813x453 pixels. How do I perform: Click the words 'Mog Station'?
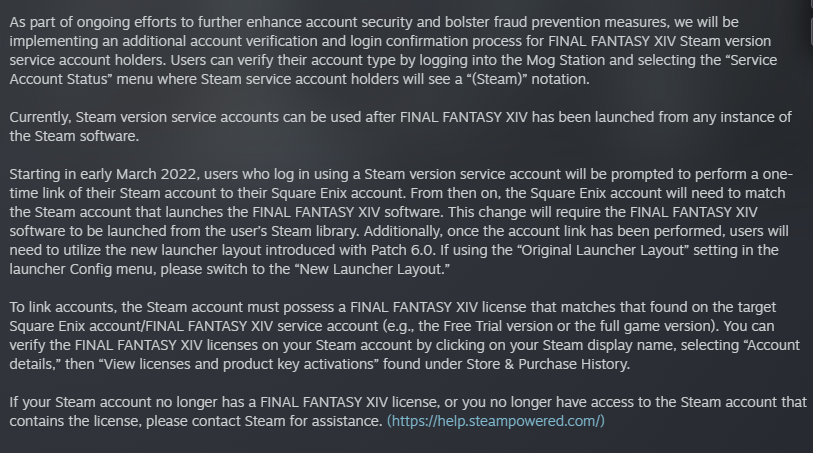point(566,60)
